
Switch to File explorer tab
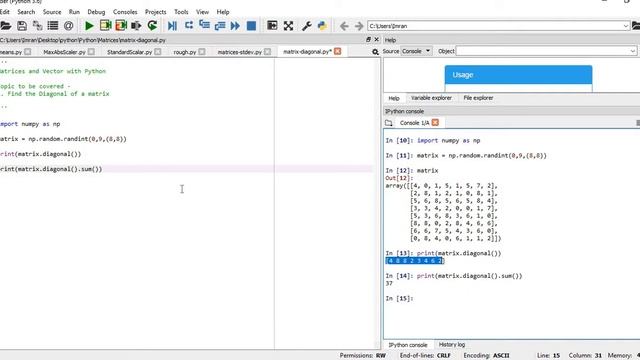(x=478, y=98)
